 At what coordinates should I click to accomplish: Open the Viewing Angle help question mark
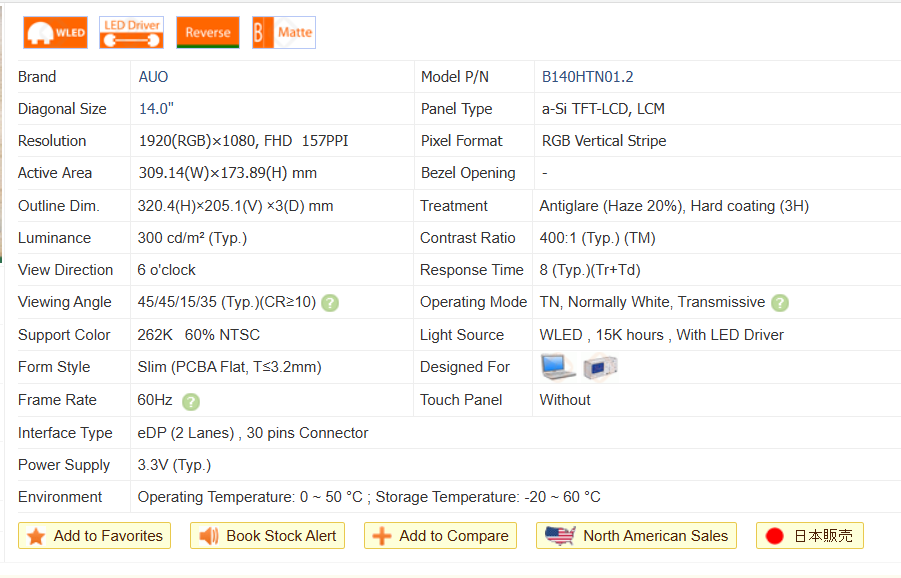330,303
